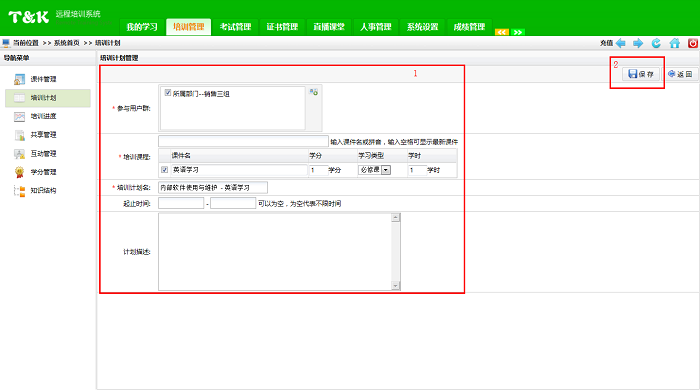Viewport: 700px width, 391px height.
Task: Open 培训进度 in navigation menu
Action: [x=43, y=116]
